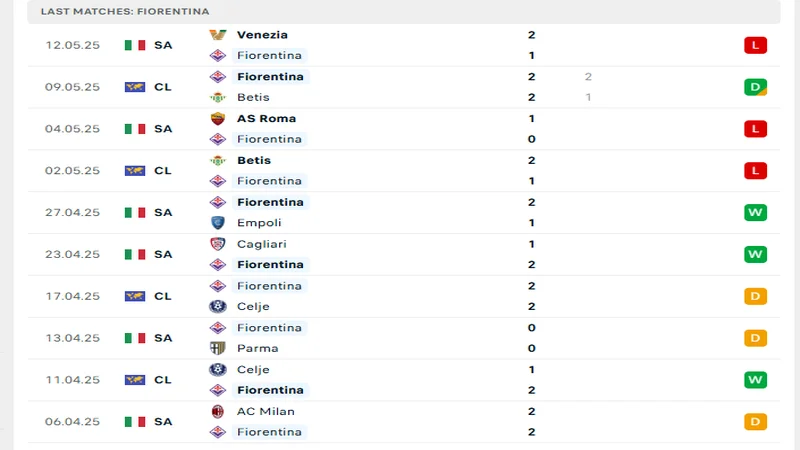Viewport: 800px width, 450px height.
Task: Click red L badge for Venezia match
Action: [x=755, y=45]
